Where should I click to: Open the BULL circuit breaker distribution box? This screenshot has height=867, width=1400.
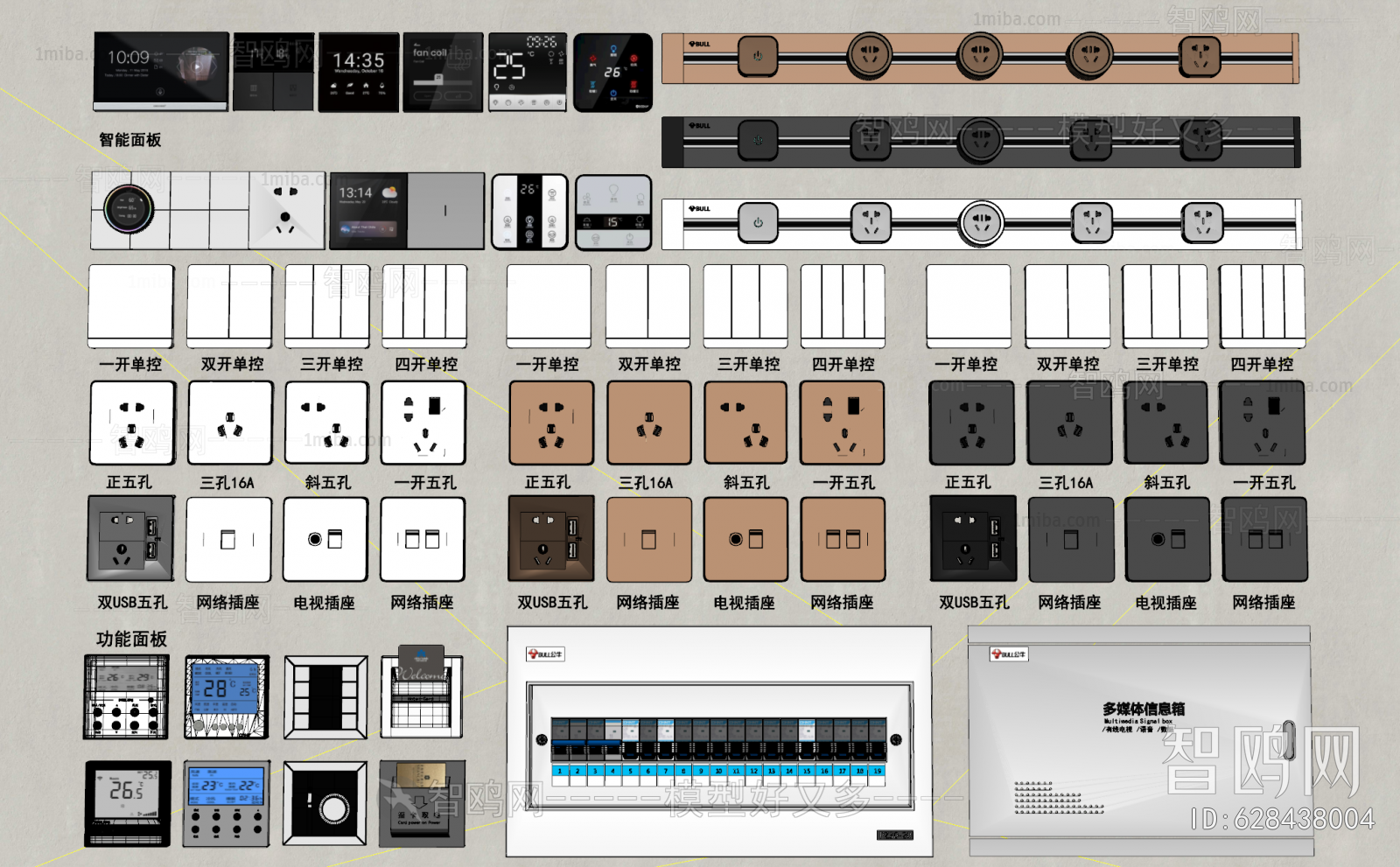click(719, 742)
